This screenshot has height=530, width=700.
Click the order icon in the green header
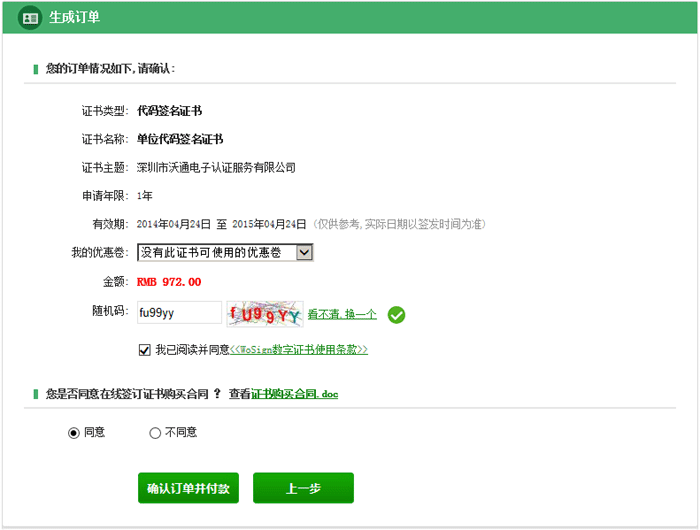click(30, 18)
